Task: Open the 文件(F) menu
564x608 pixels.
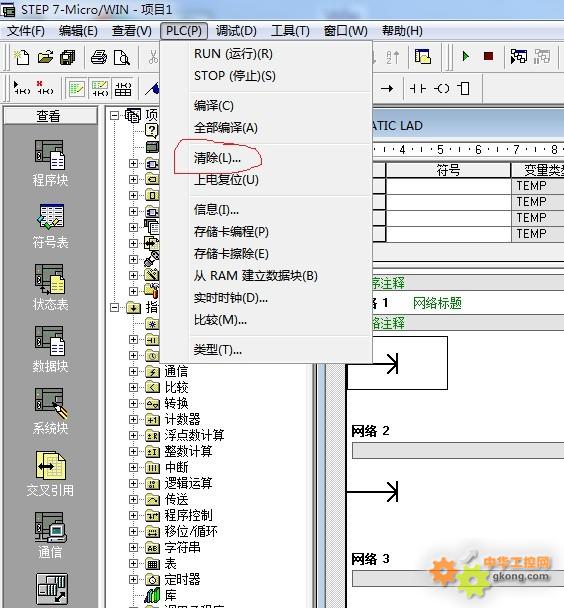Action: point(26,31)
